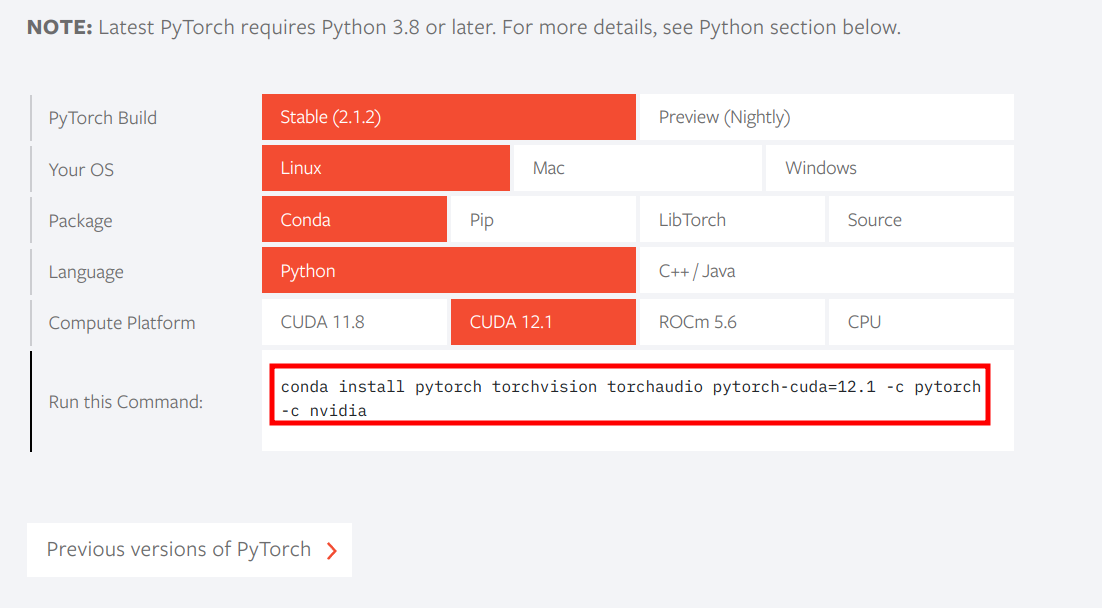Choose Windows as your OS

(890, 168)
